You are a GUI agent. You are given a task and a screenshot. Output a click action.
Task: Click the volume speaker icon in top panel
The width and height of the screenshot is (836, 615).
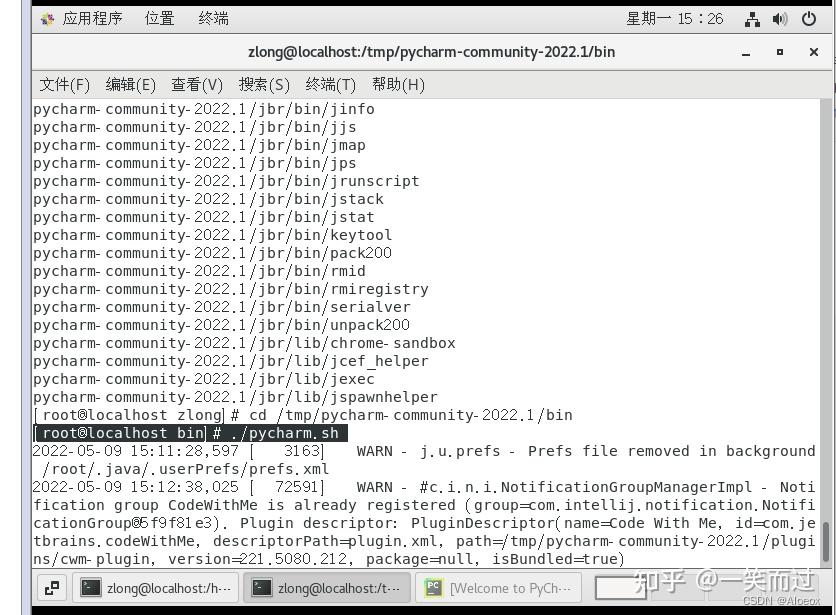coord(780,17)
